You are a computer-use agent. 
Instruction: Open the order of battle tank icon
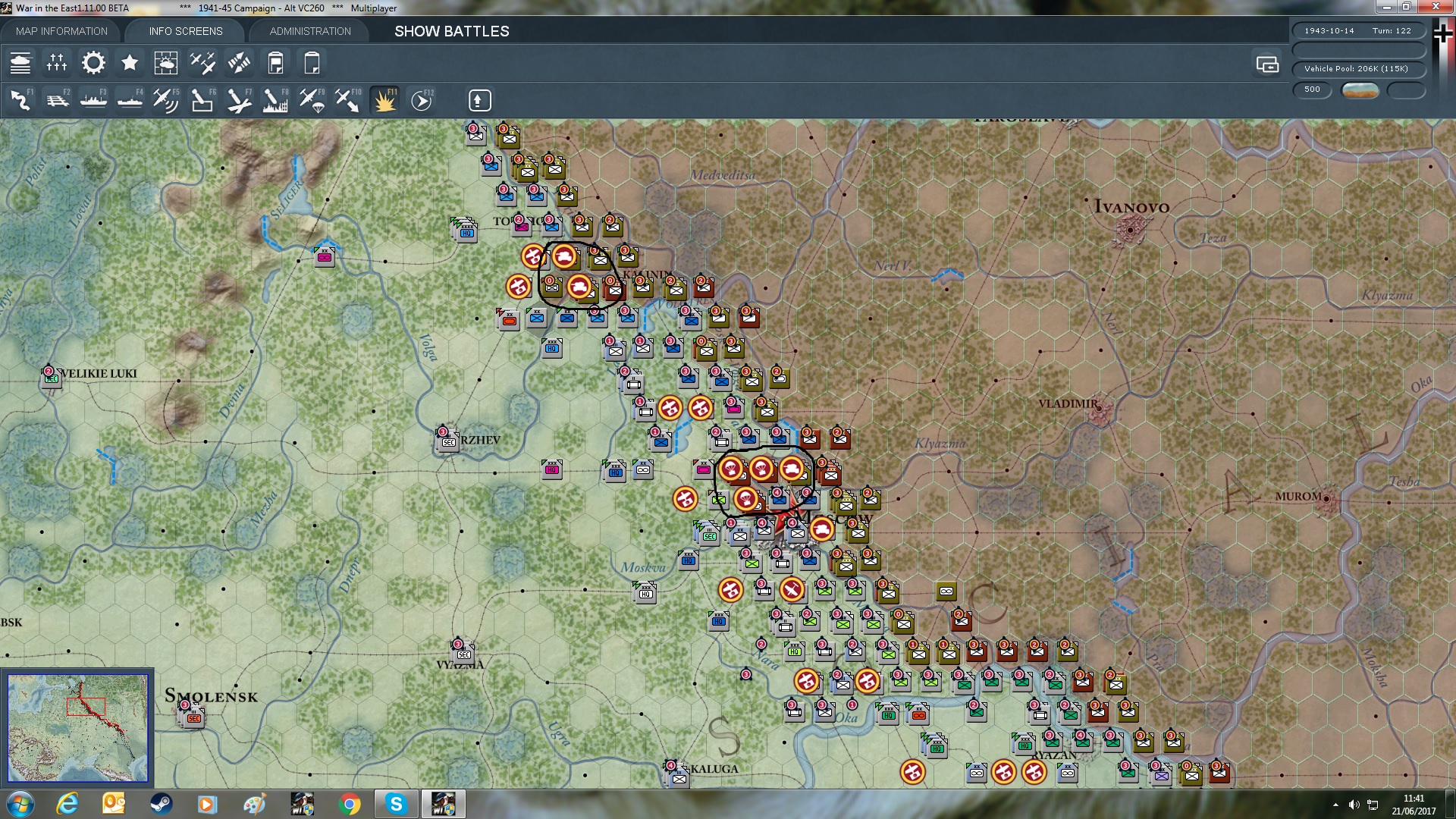(20, 63)
